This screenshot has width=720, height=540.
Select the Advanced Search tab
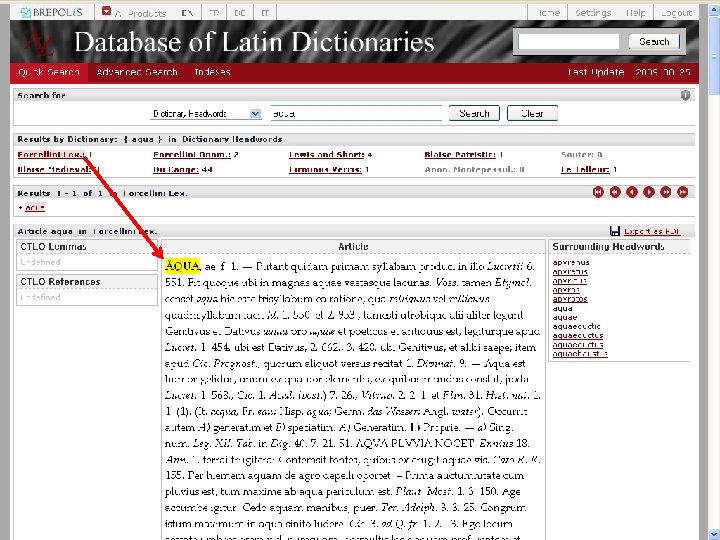coord(137,72)
